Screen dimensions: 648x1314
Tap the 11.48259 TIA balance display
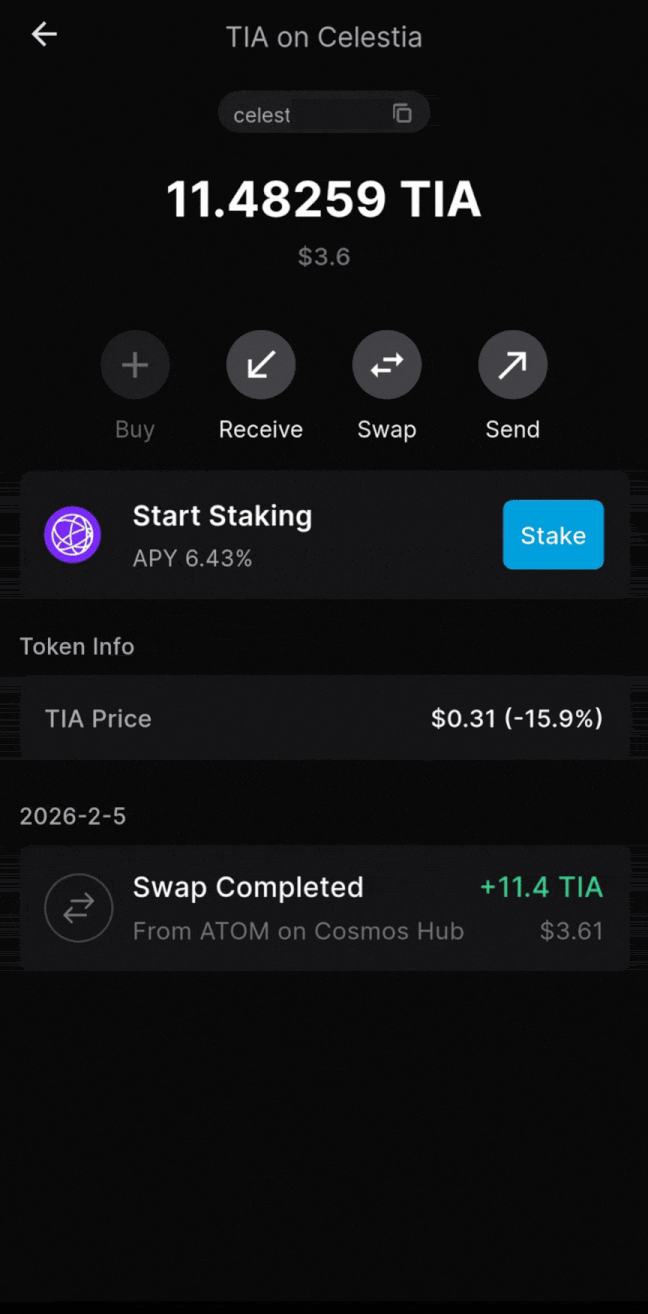coord(324,199)
